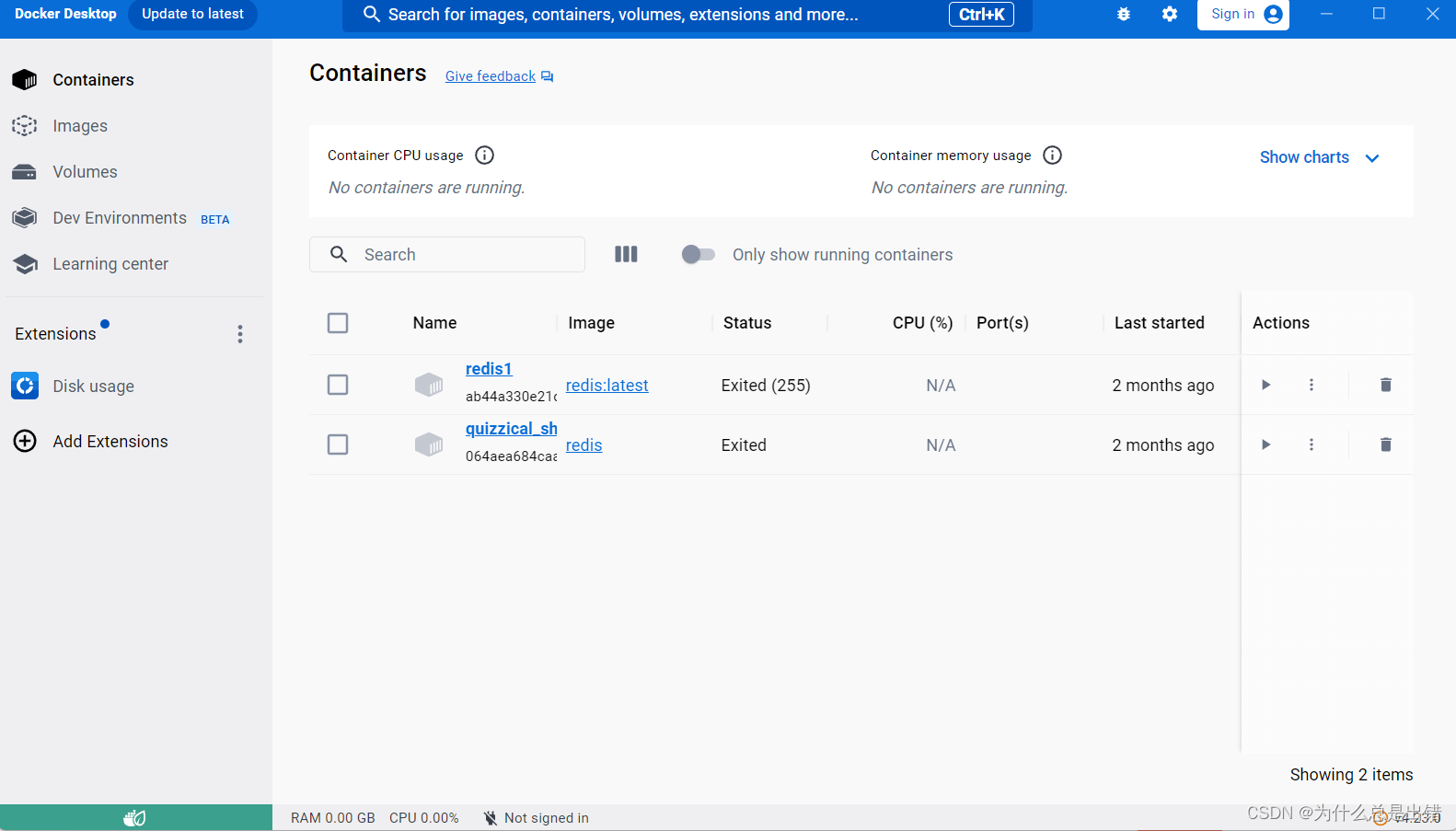
Task: Sort by the Port(s) column header
Action: pos(1002,323)
